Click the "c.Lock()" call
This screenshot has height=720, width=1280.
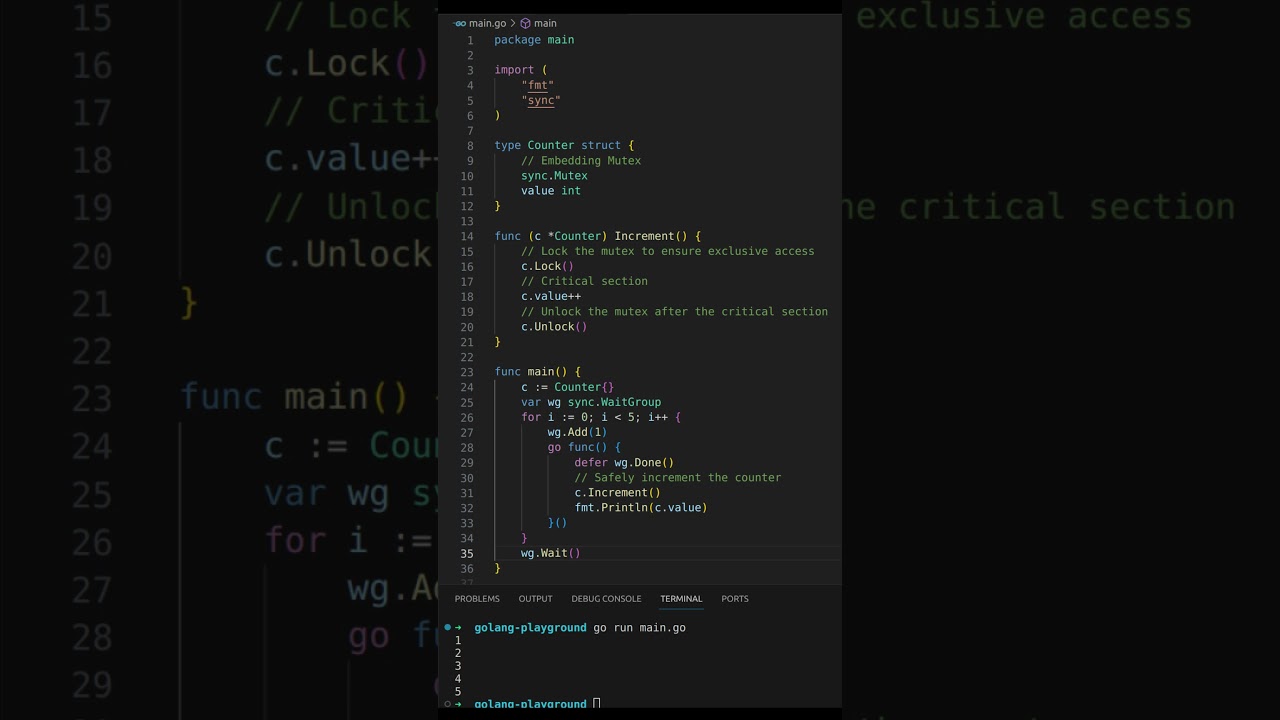pos(547,266)
